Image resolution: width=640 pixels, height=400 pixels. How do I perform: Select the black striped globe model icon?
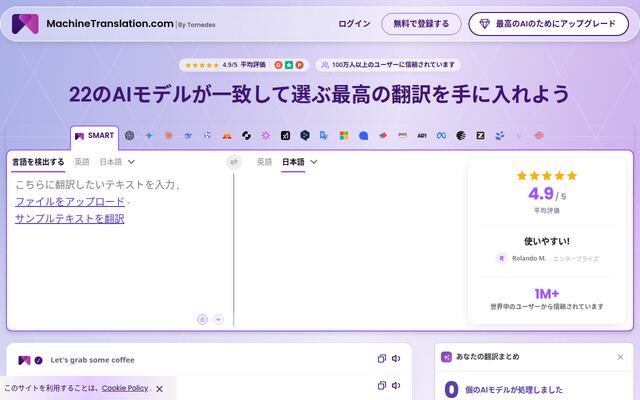pyautogui.click(x=461, y=136)
